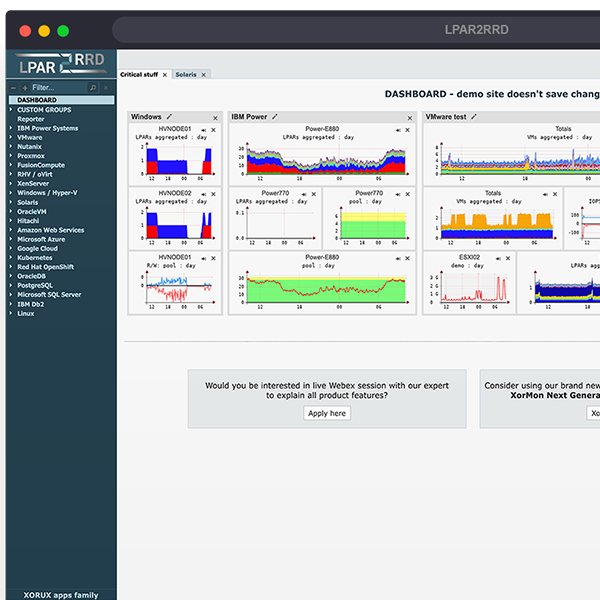Click the arrow icon on HVNODE02 graph
Screen dimensions: 600x600
click(x=205, y=194)
